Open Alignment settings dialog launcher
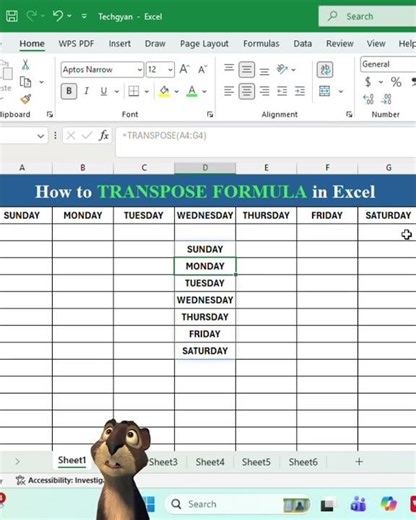 [x=349, y=114]
